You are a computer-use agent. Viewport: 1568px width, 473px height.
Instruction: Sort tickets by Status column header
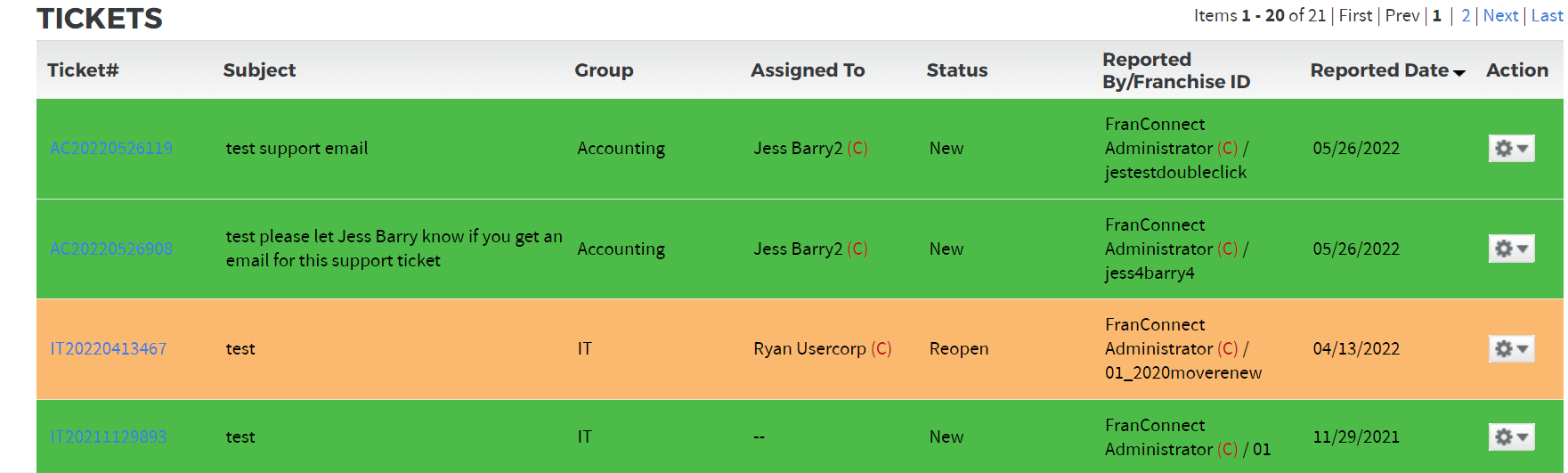point(957,69)
